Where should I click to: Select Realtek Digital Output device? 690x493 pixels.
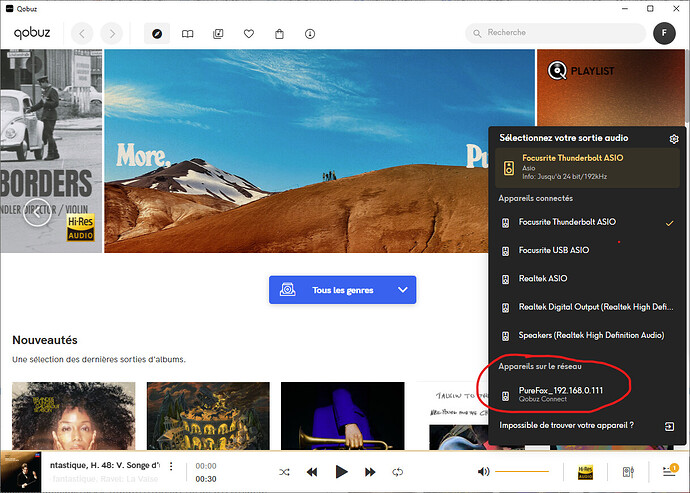click(587, 307)
